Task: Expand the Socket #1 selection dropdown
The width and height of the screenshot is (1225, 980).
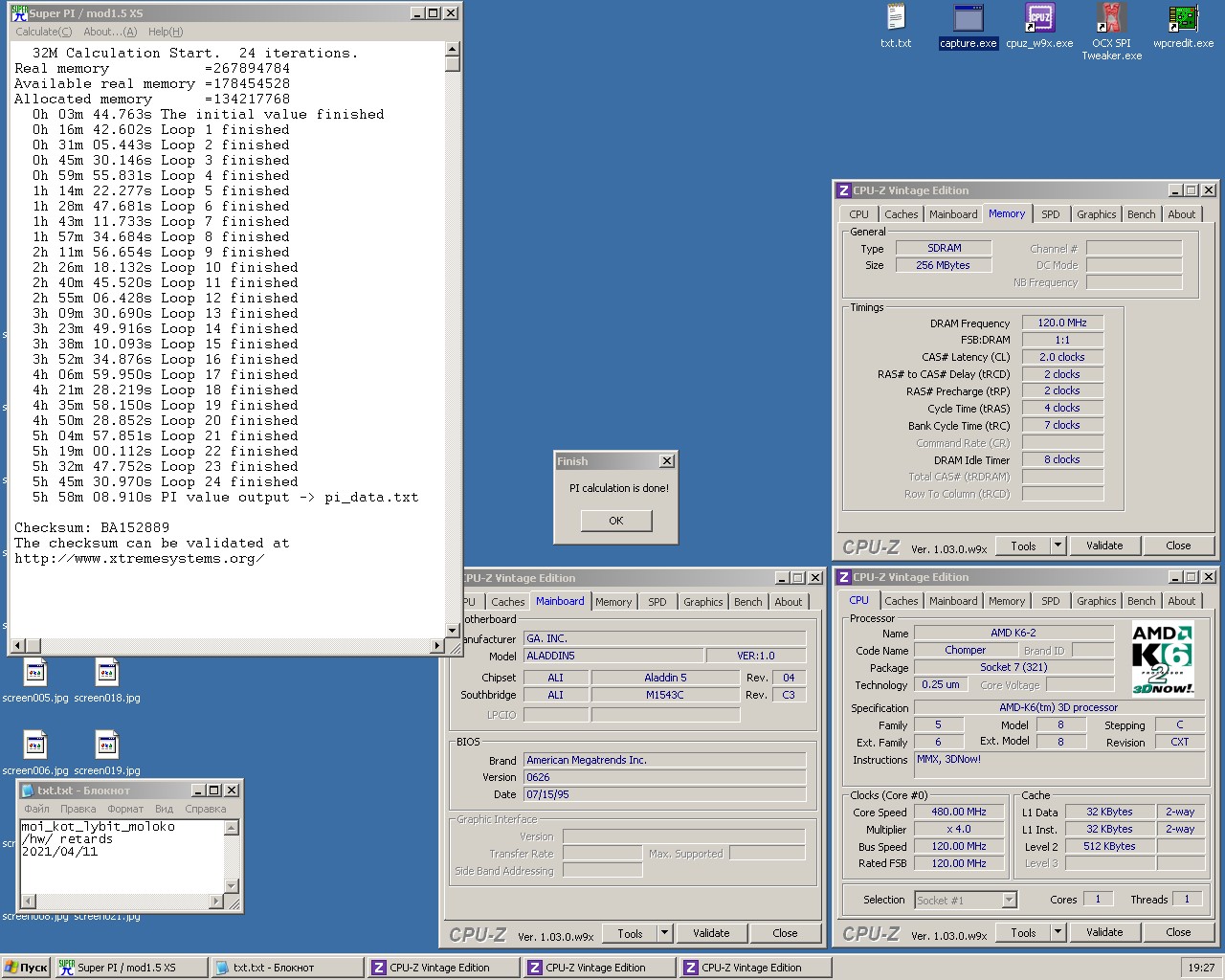Action: tap(1009, 901)
